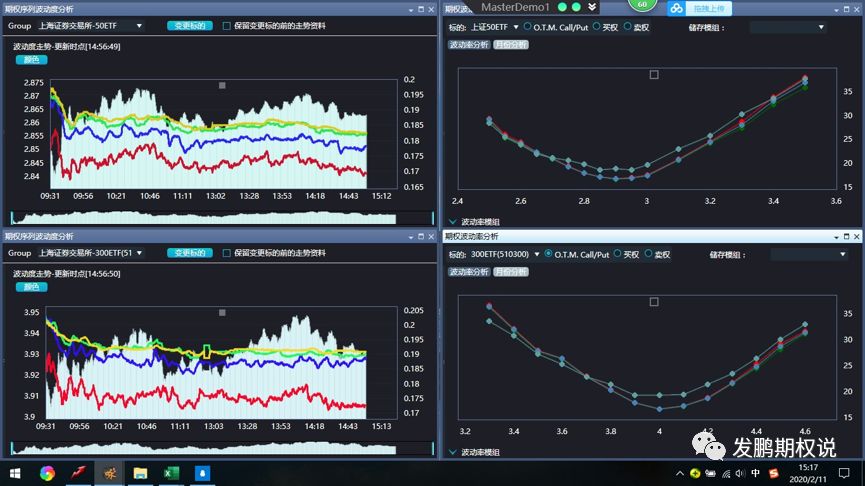Click the Windows Start button
The width and height of the screenshot is (865, 486).
[x=15, y=473]
